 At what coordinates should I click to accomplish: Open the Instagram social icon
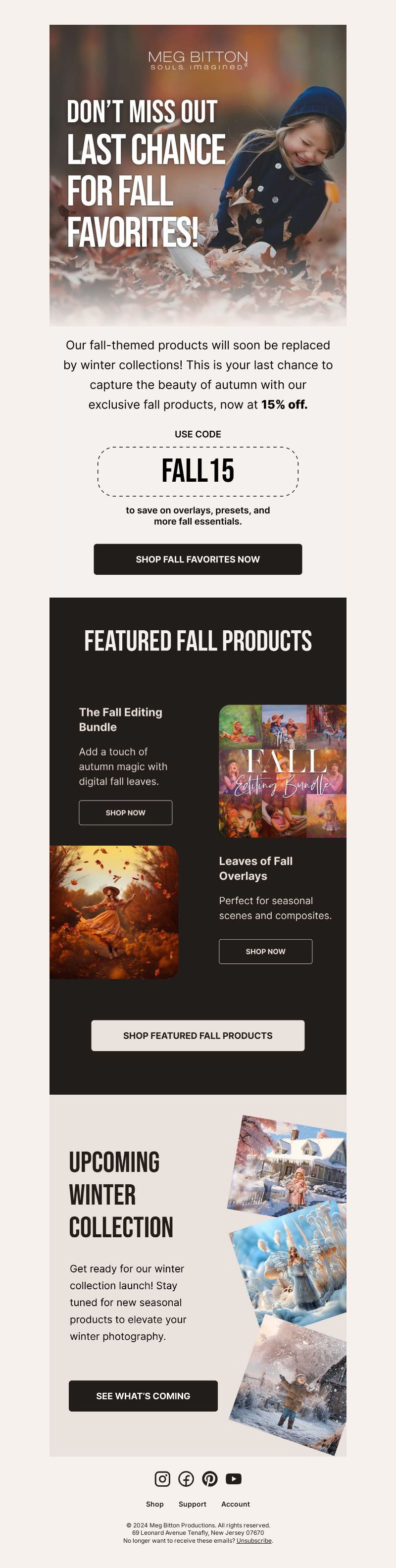coord(162,1478)
